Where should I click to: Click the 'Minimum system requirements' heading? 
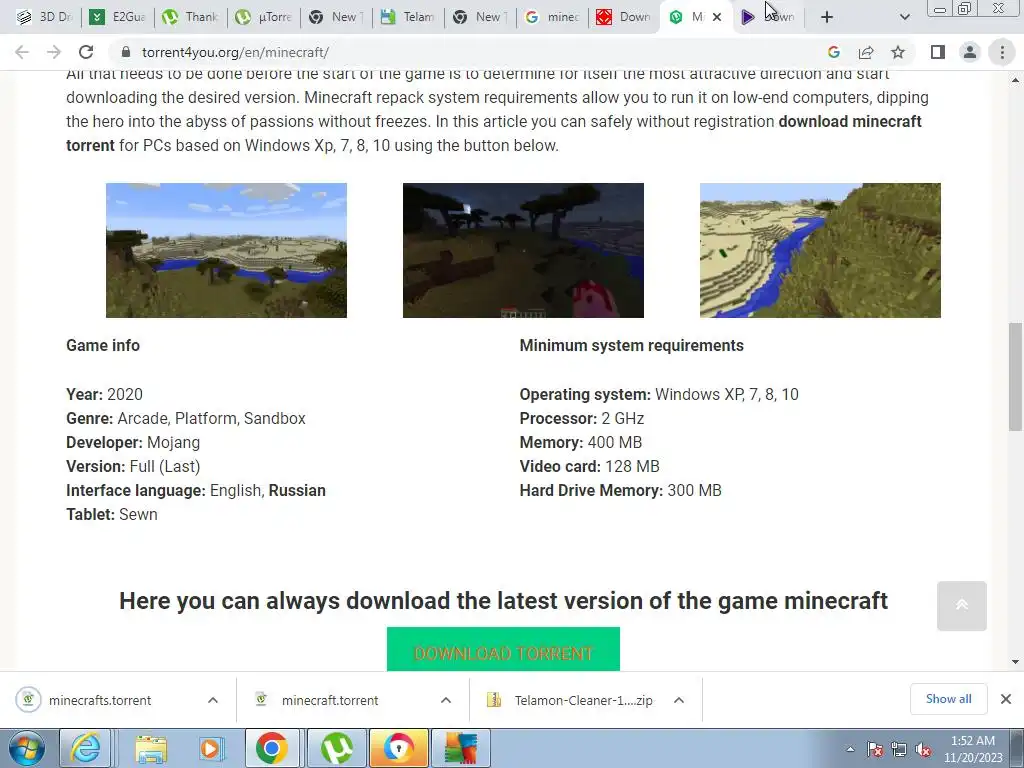tap(632, 345)
